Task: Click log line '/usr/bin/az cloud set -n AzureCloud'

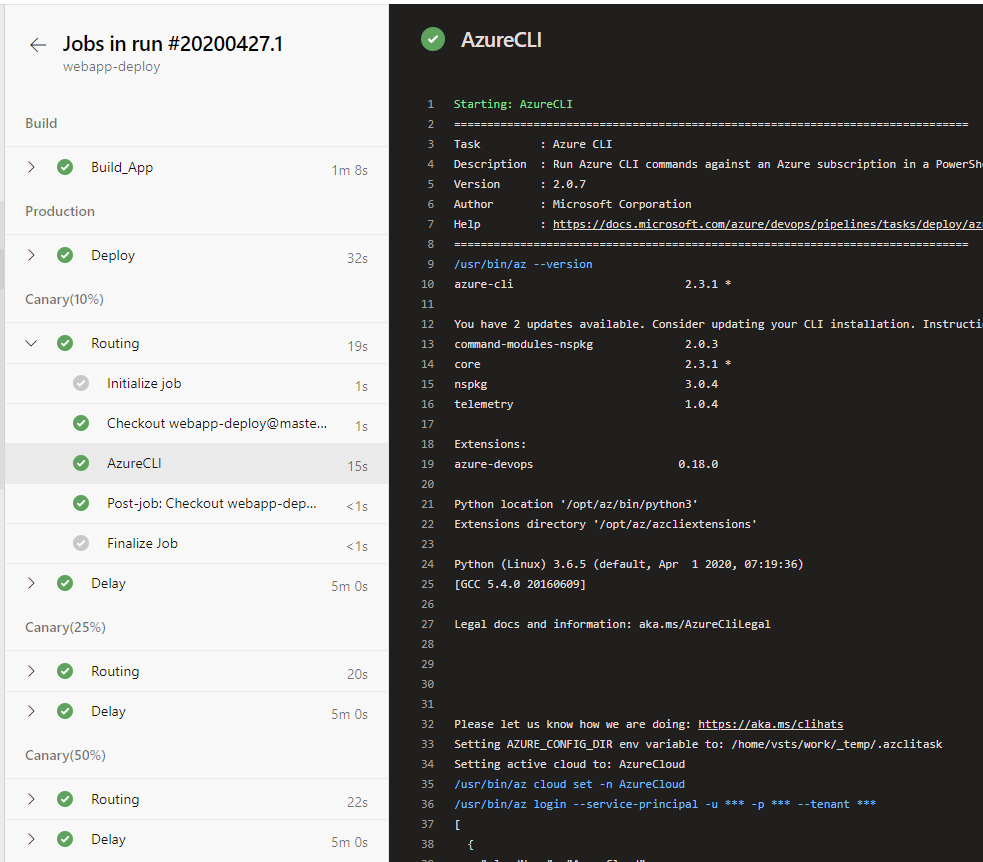Action: [569, 784]
